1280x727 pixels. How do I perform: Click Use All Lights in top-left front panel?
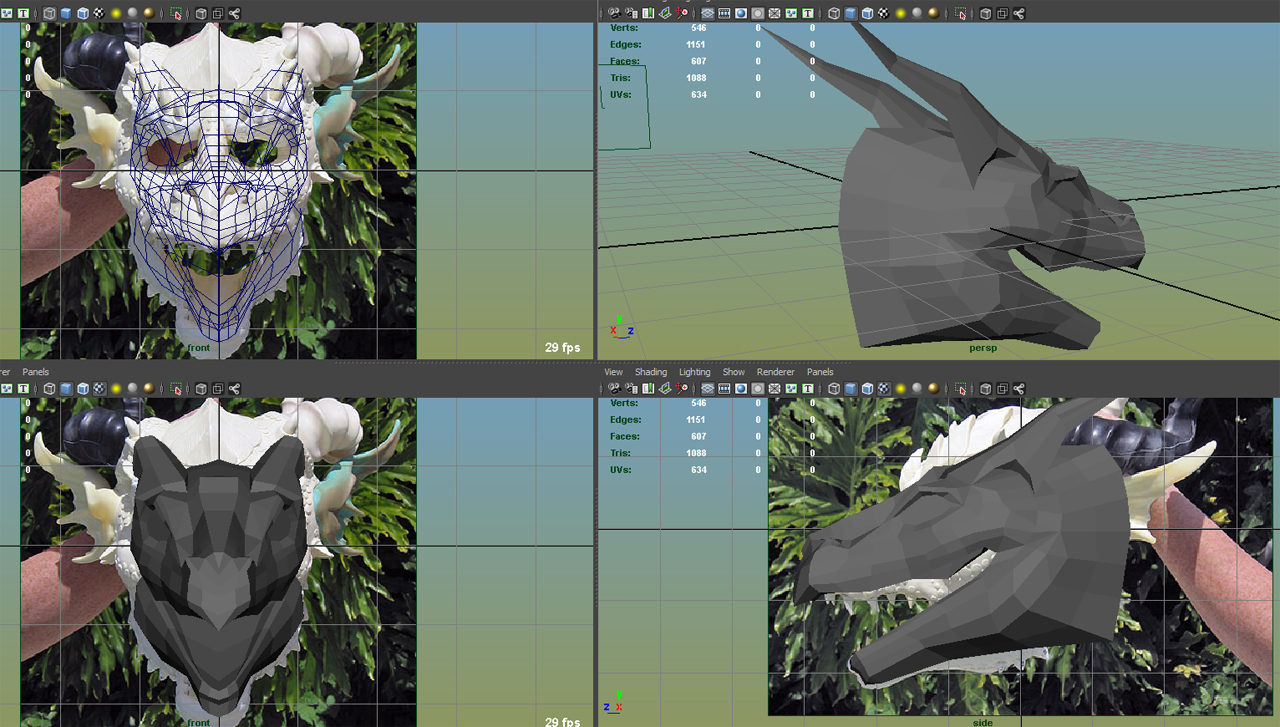(115, 14)
